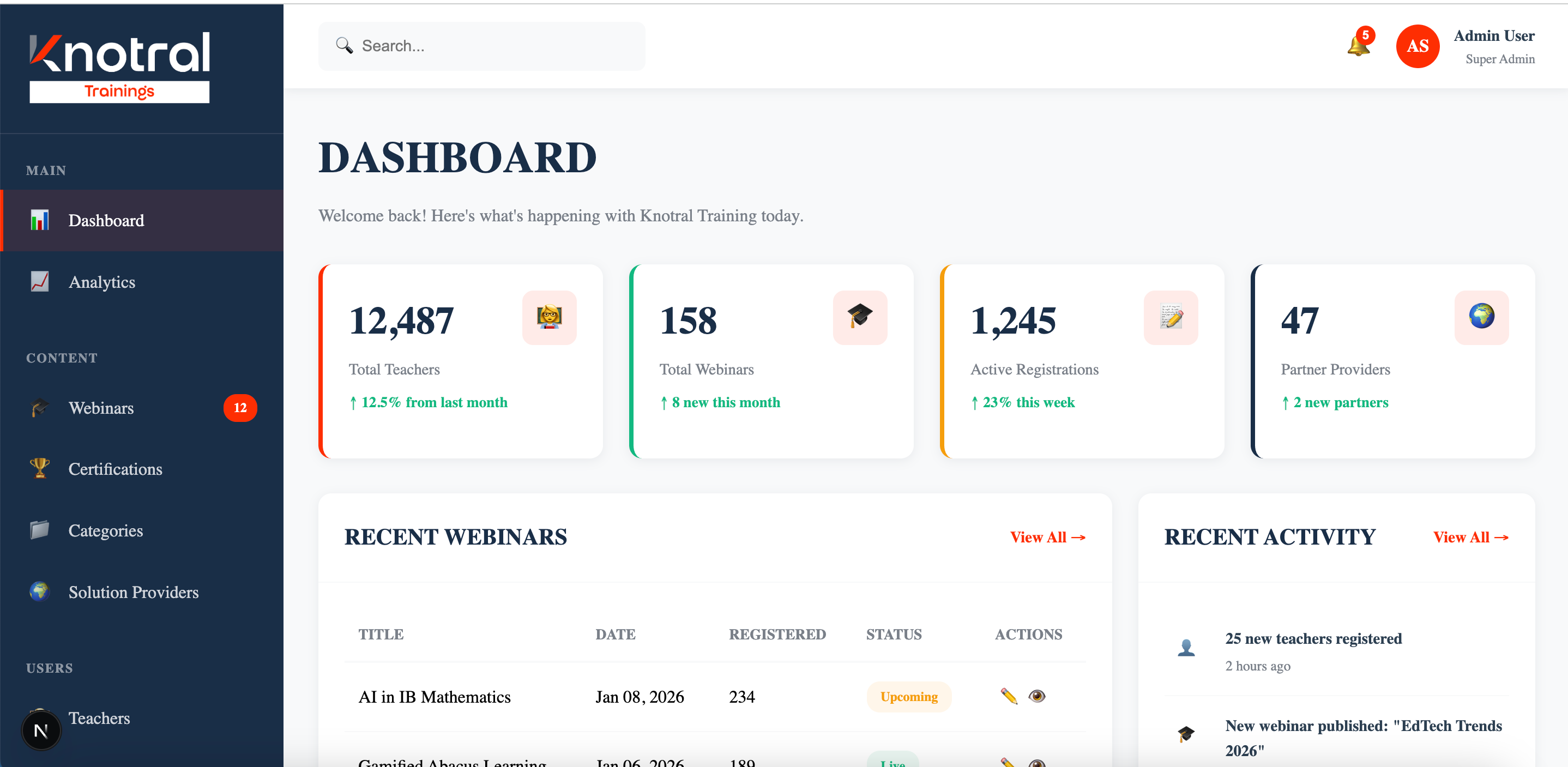Click View All in Recent Webinars

[x=1047, y=537]
